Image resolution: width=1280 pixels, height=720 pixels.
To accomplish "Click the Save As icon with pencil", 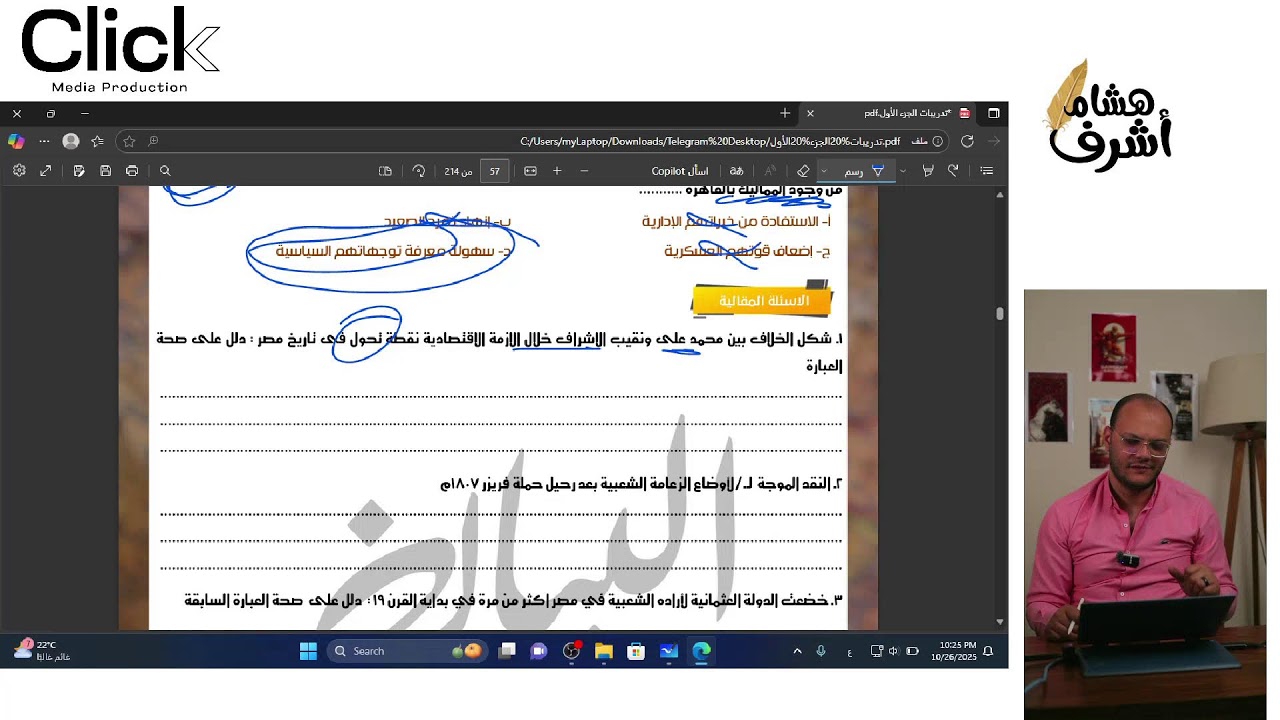I will tap(79, 171).
